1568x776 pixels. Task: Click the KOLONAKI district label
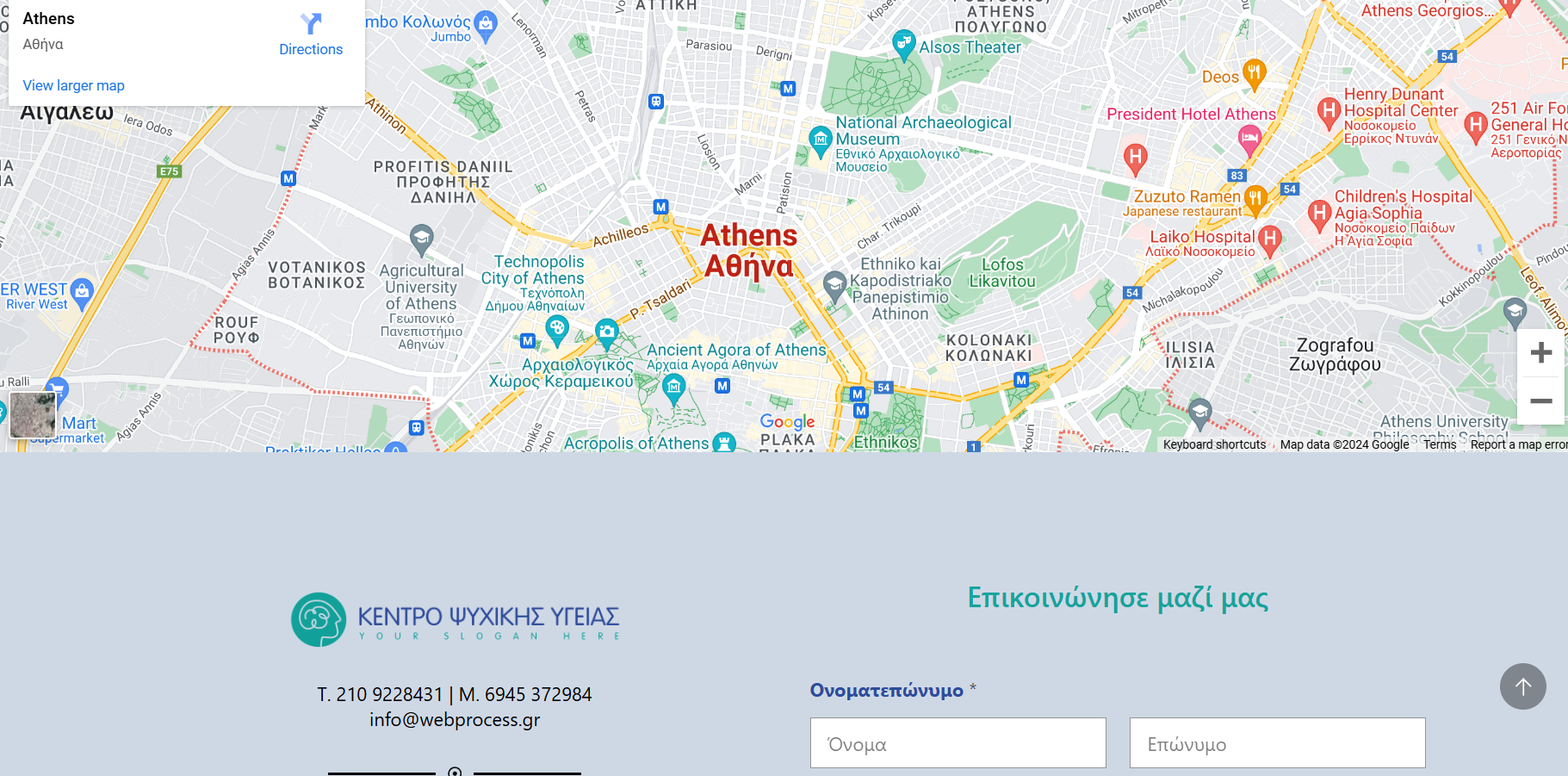pyautogui.click(x=989, y=348)
